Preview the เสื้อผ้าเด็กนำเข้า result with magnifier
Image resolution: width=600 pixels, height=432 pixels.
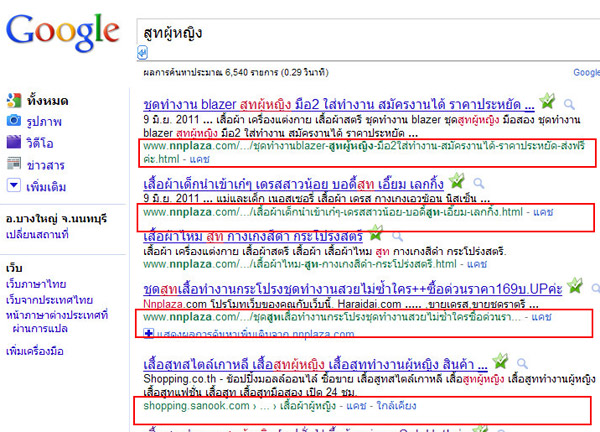click(479, 184)
